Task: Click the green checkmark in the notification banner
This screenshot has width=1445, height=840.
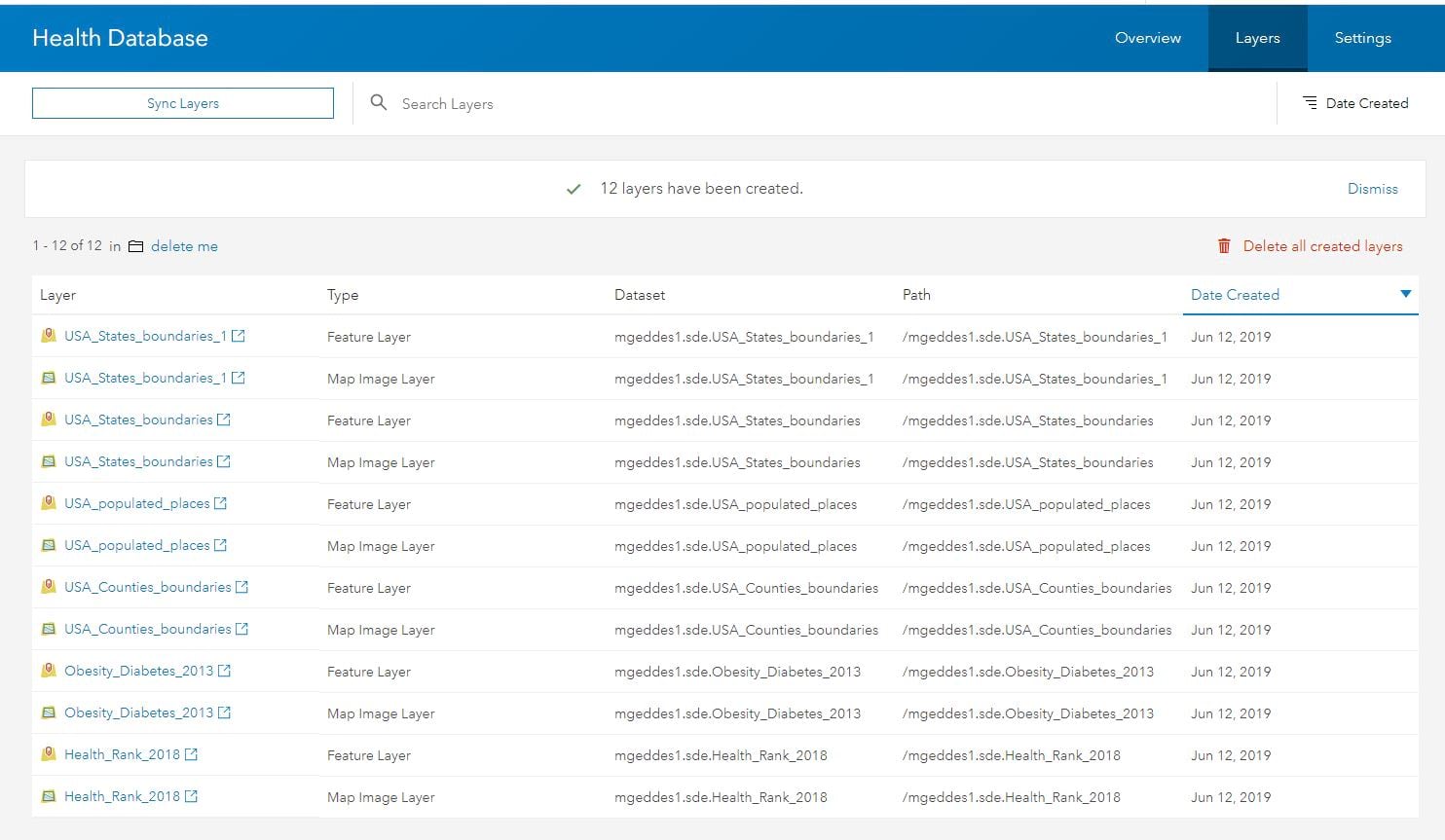Action: point(574,188)
